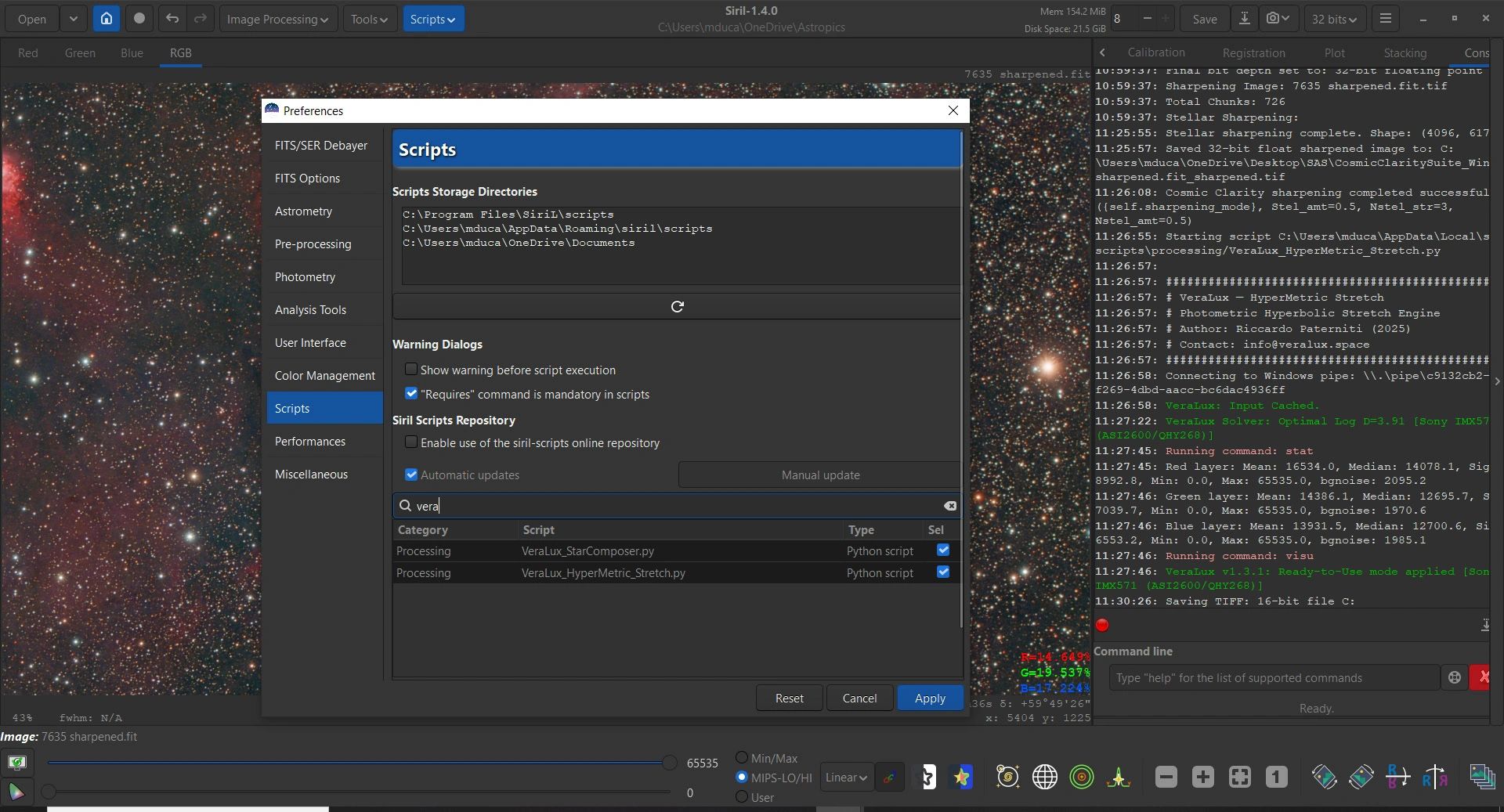Enable show warning before script execution

click(x=411, y=370)
